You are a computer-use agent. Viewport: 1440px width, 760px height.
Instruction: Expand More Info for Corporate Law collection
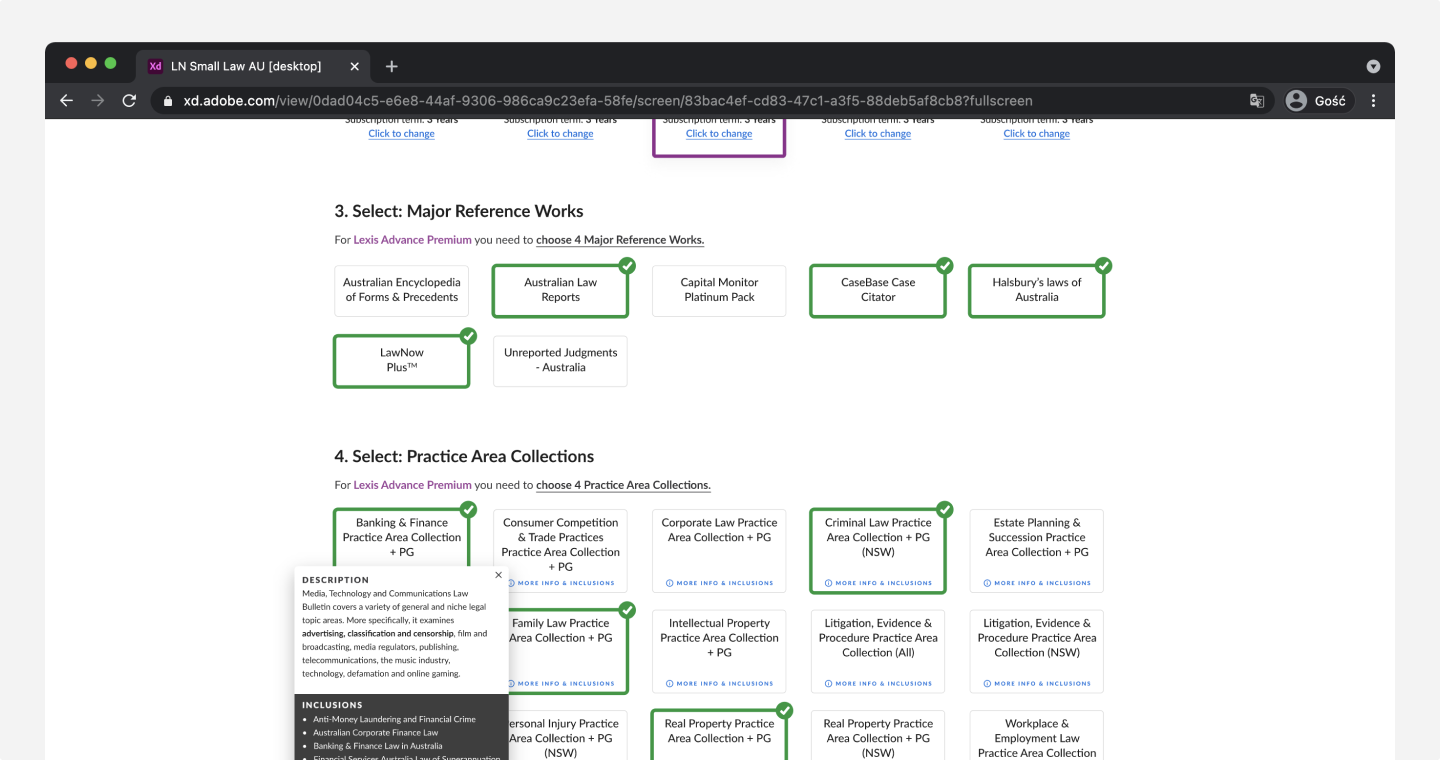[719, 583]
